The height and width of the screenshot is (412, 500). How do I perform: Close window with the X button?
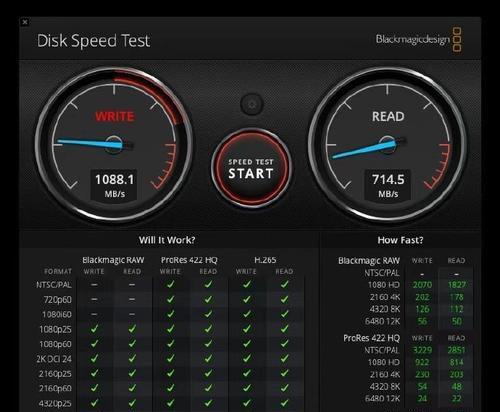25,22
